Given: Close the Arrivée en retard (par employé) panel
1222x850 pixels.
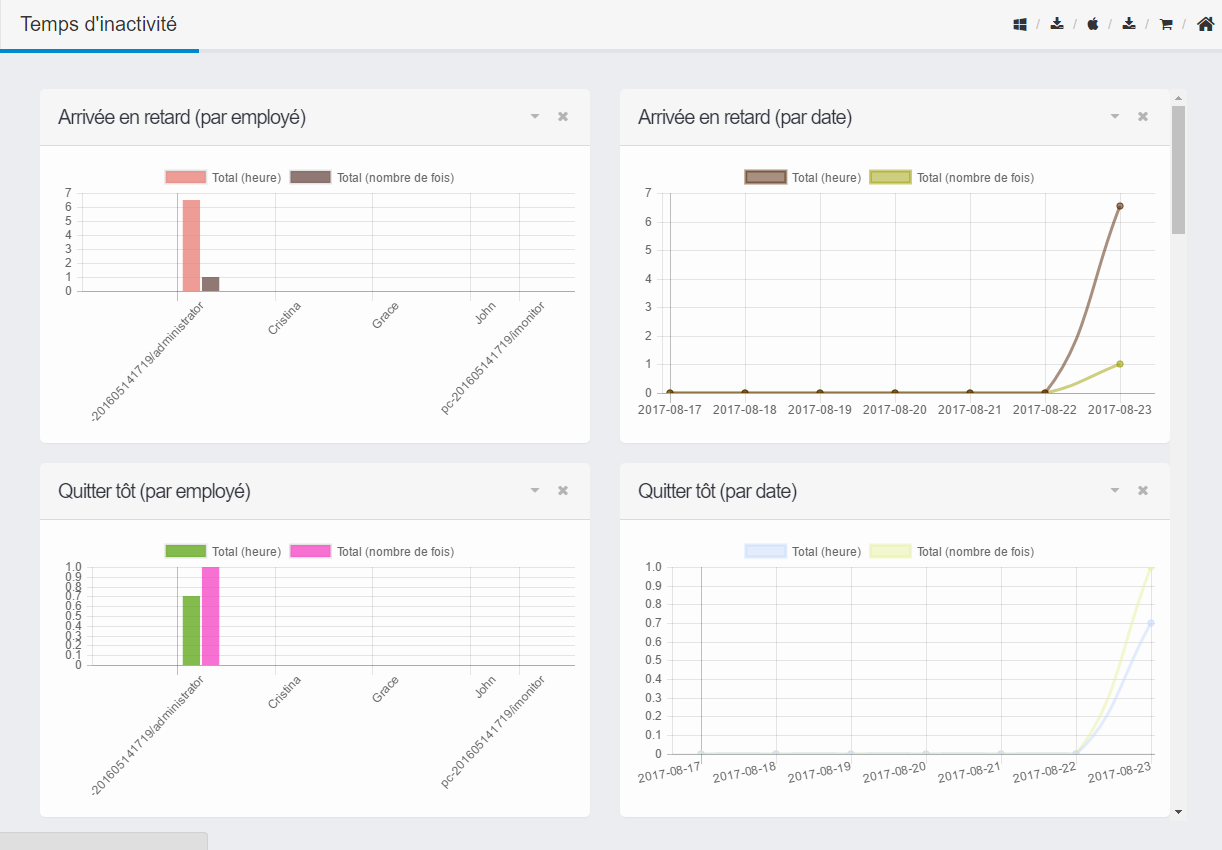Looking at the screenshot, I should (x=563, y=117).
